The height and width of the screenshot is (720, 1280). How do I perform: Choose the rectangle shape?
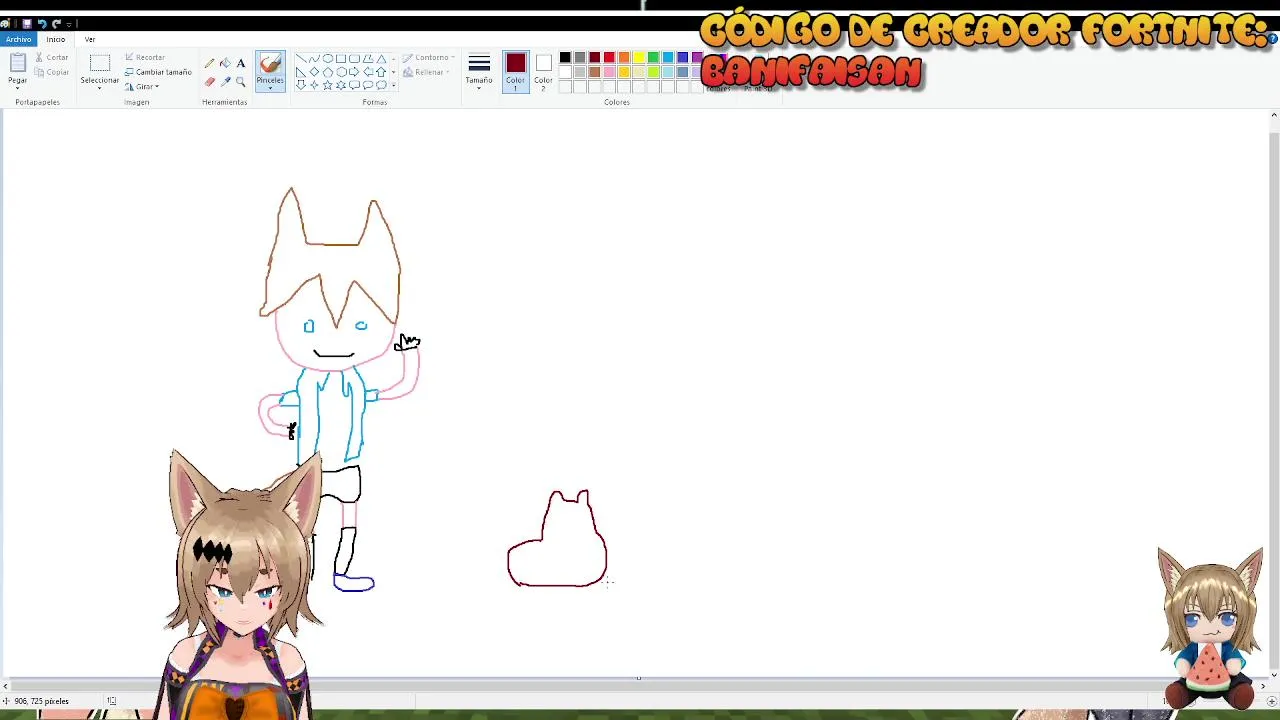[x=341, y=58]
